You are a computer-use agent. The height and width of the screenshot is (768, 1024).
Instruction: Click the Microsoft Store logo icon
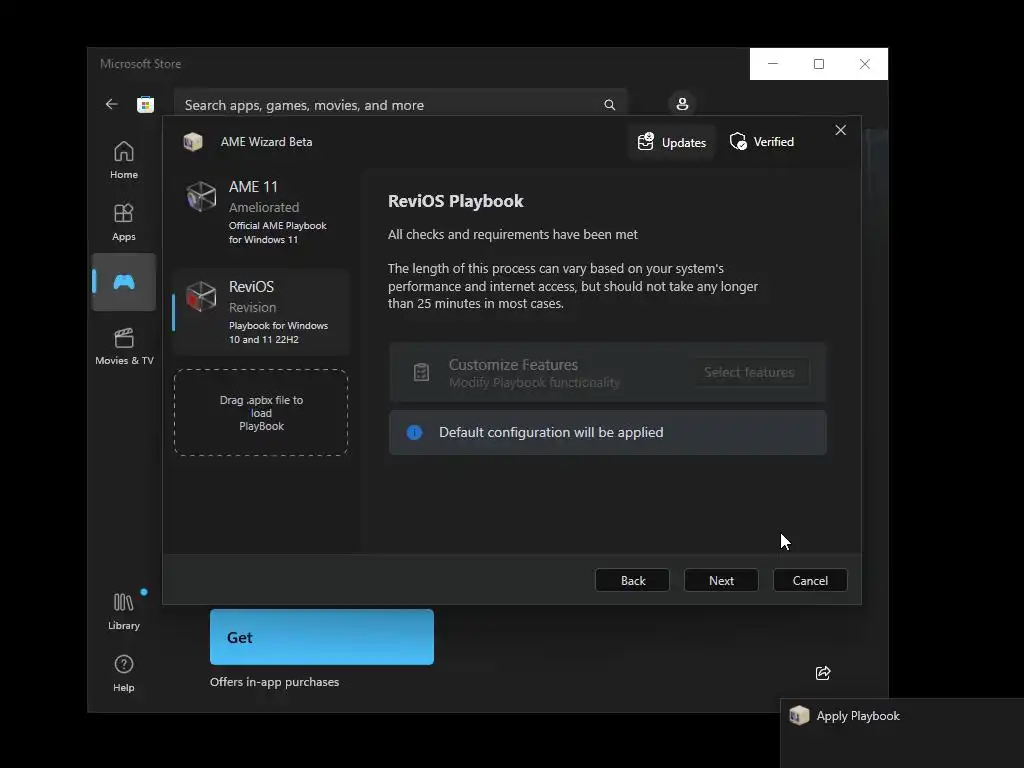click(145, 104)
